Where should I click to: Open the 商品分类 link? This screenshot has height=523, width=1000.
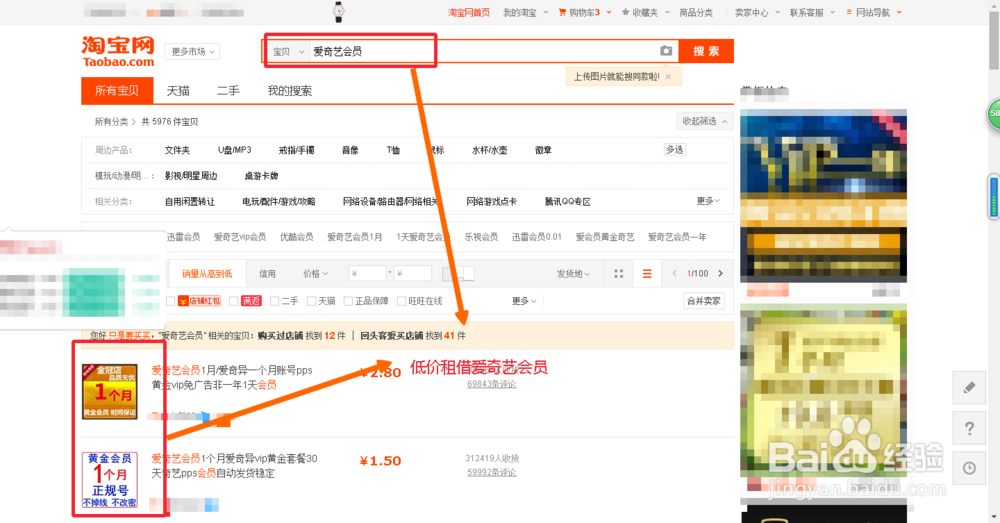(x=696, y=12)
